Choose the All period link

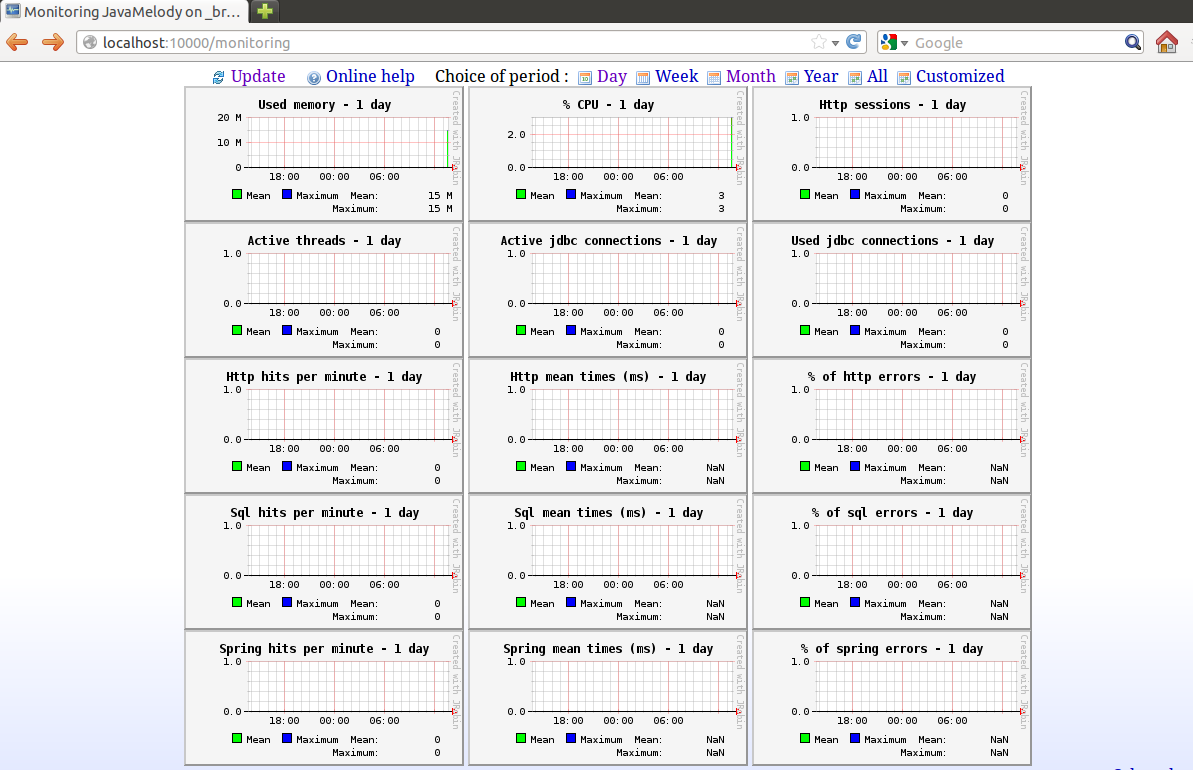pyautogui.click(x=877, y=77)
